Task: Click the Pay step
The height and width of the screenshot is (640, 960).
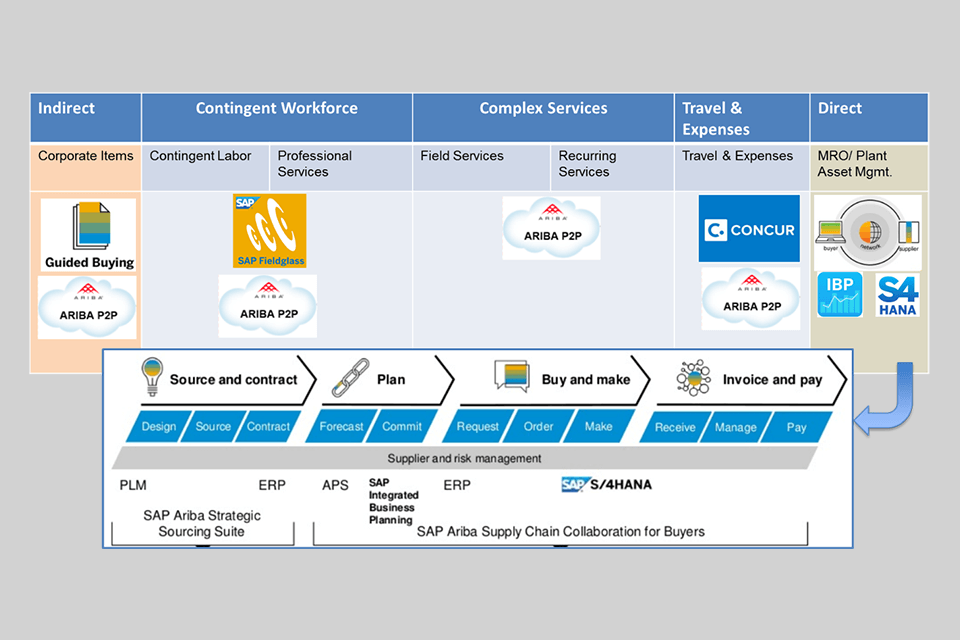Action: point(796,427)
